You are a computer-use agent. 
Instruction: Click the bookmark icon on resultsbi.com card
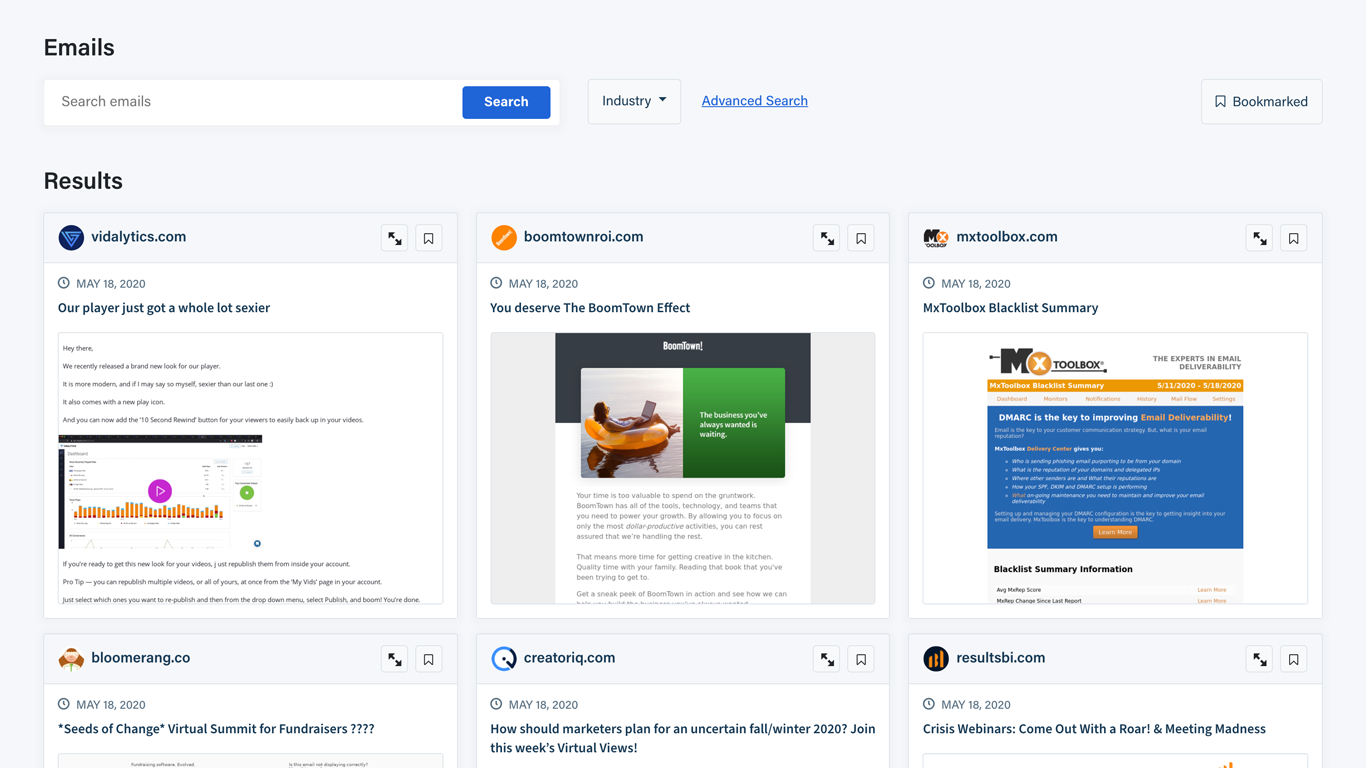tap(1293, 659)
